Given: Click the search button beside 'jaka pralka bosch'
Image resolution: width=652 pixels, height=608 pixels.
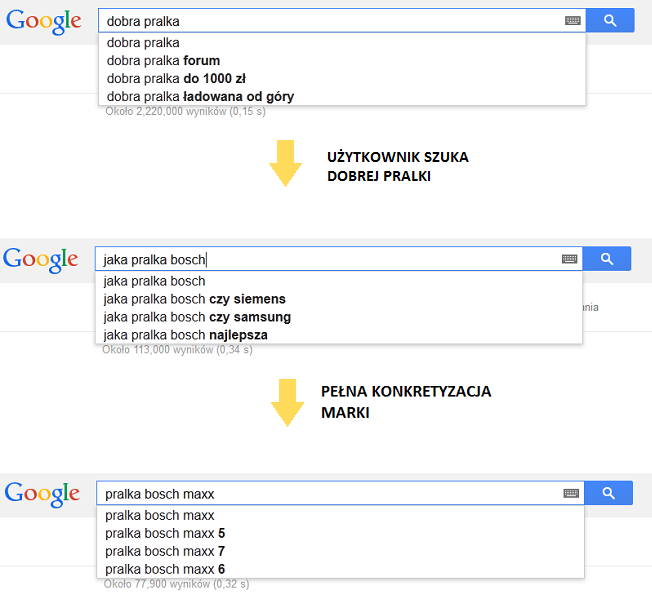Looking at the screenshot, I should pyautogui.click(x=607, y=259).
